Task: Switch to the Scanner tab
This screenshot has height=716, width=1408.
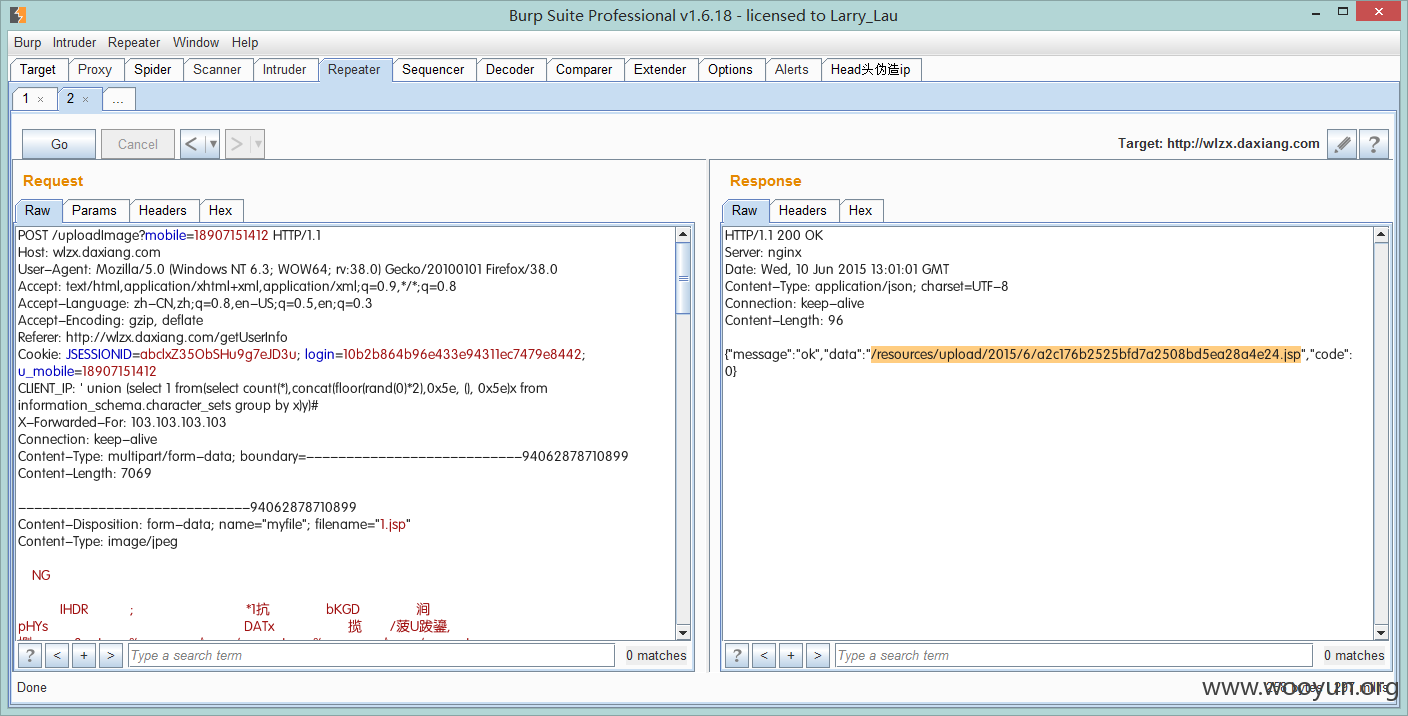Action: click(217, 69)
